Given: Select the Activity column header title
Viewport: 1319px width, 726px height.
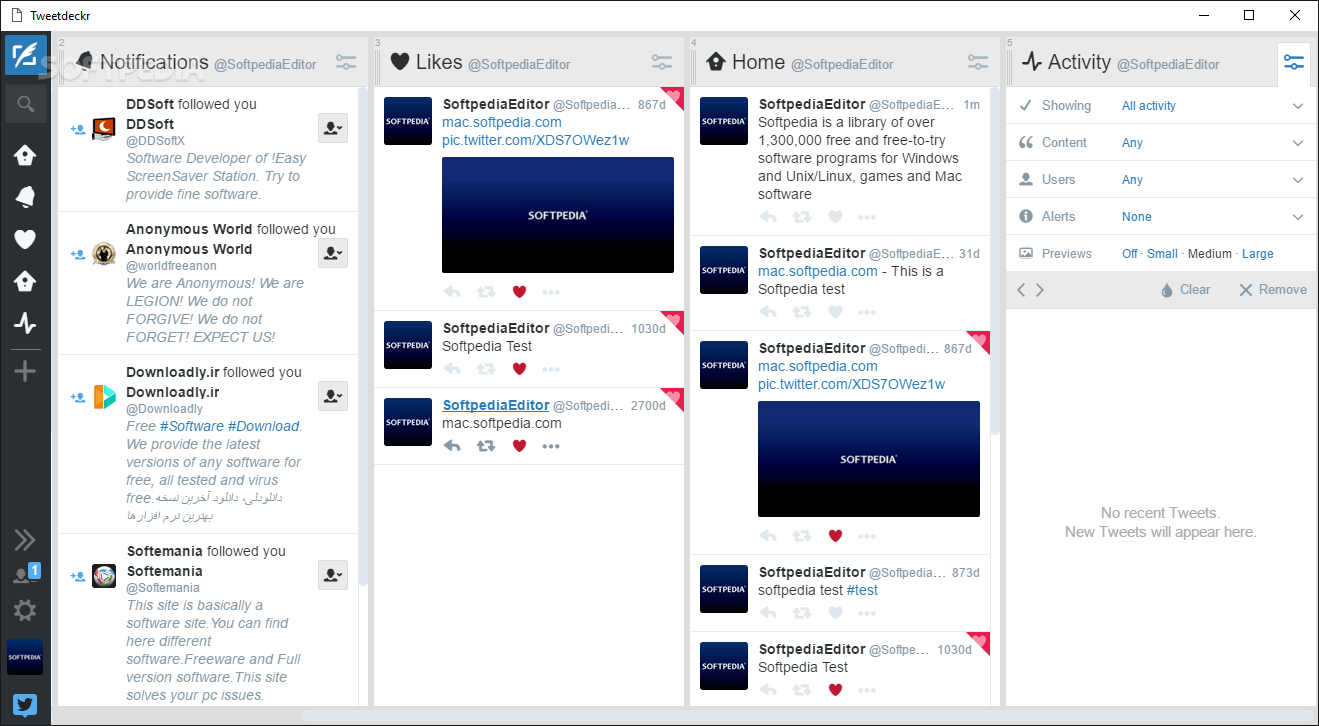Looking at the screenshot, I should [1079, 62].
